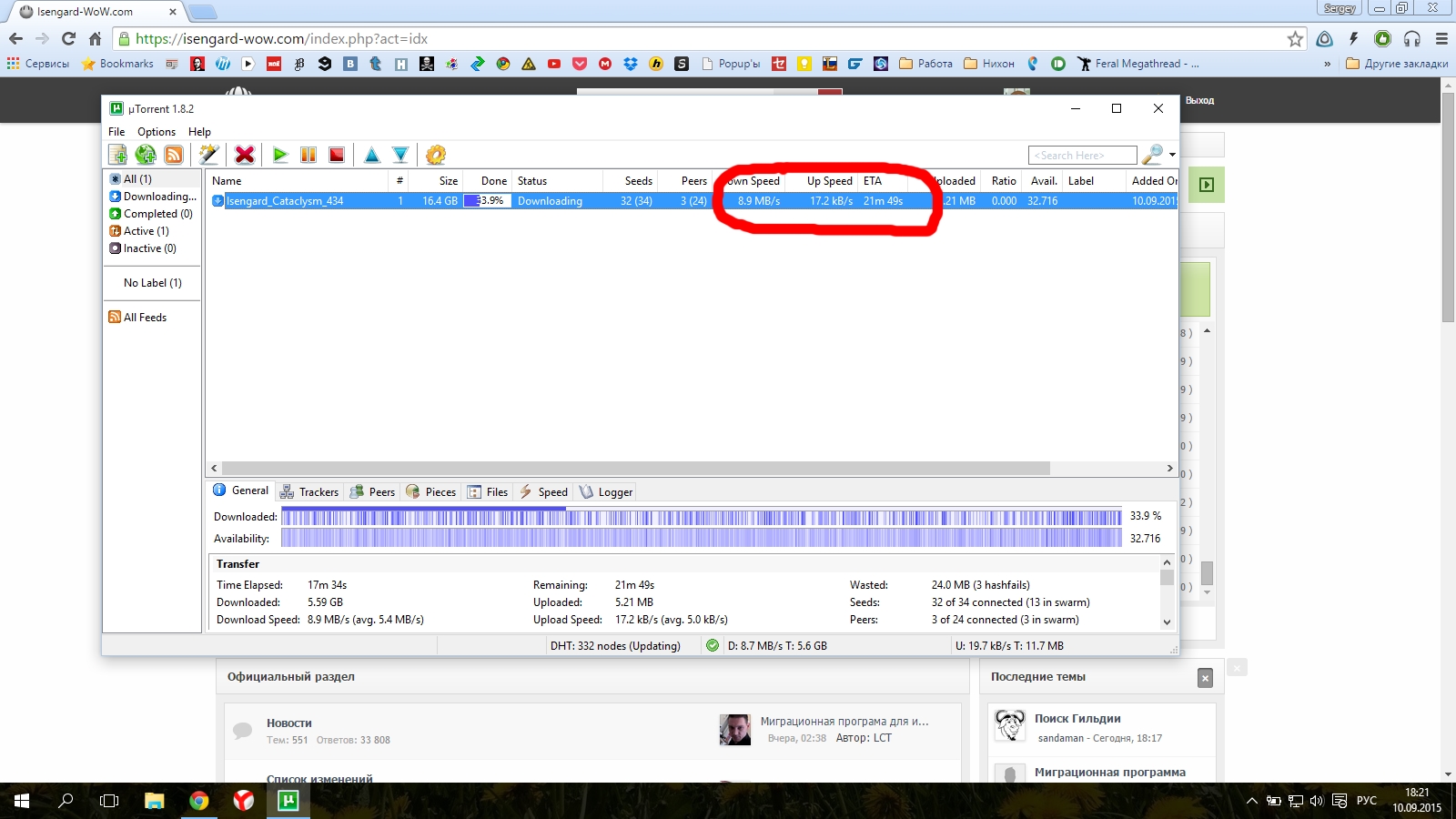
Task: Sort by the Size column header
Action: (x=437, y=181)
